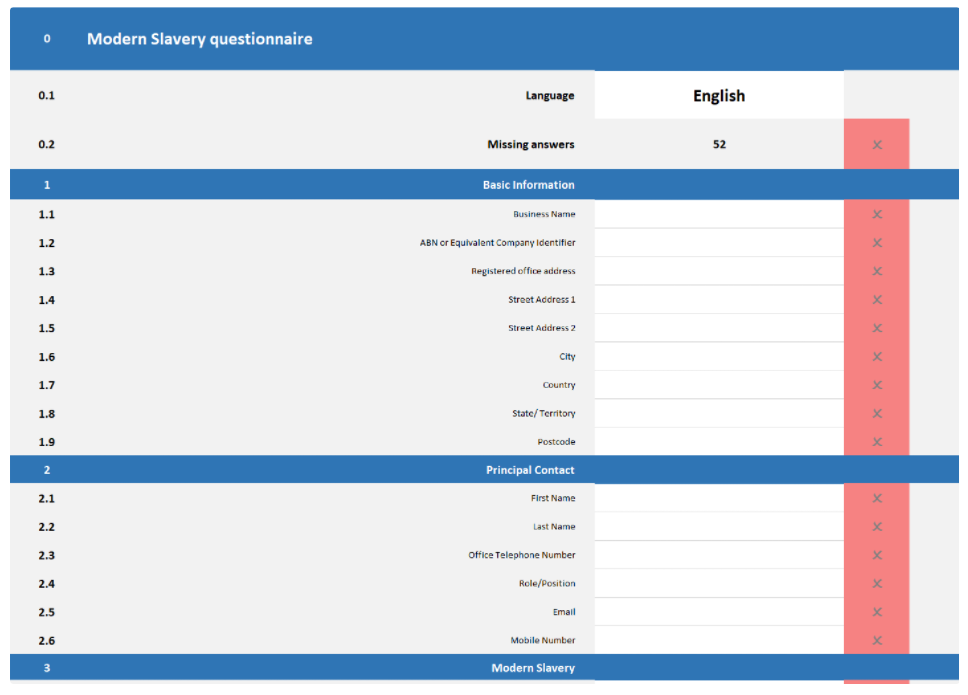Click the X icon in the City row
The height and width of the screenshot is (695, 968).
877,357
